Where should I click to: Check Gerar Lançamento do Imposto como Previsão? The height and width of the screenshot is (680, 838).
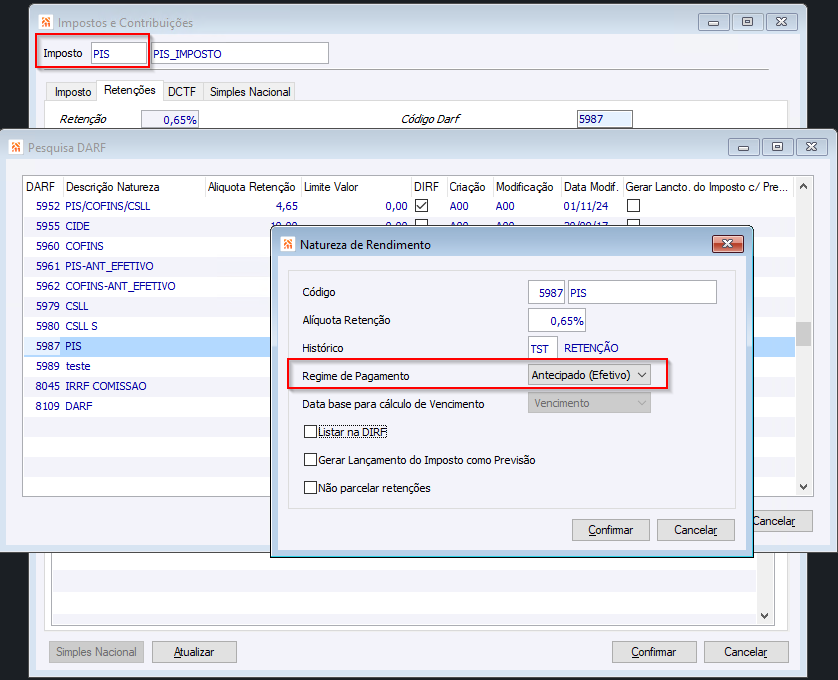coord(310,460)
